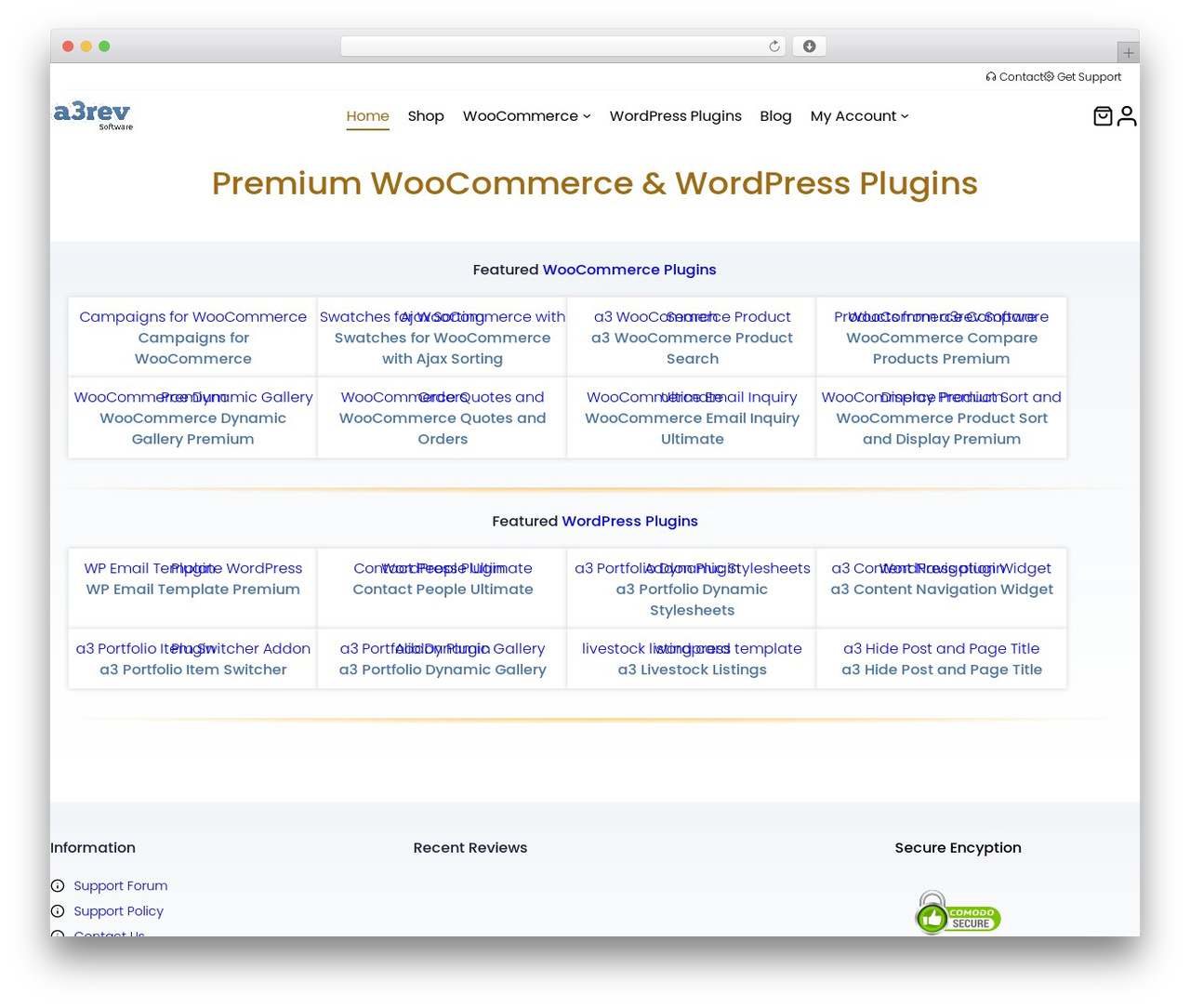This screenshot has height=1008, width=1190.
Task: Open WooCommerce Product Sort and Display Premium
Action: coord(942,418)
